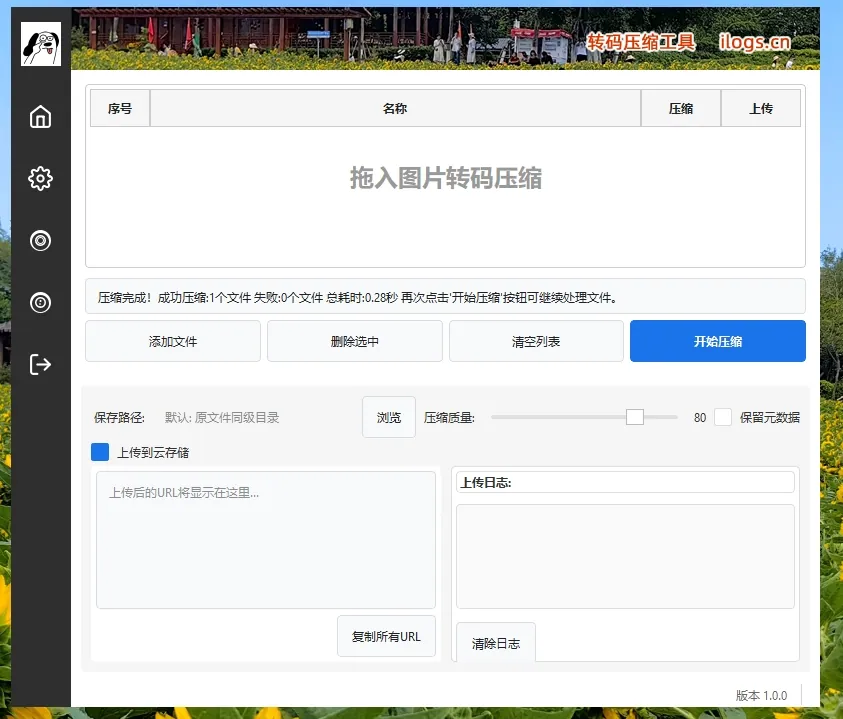Open the settings gear in sidebar

coord(40,179)
